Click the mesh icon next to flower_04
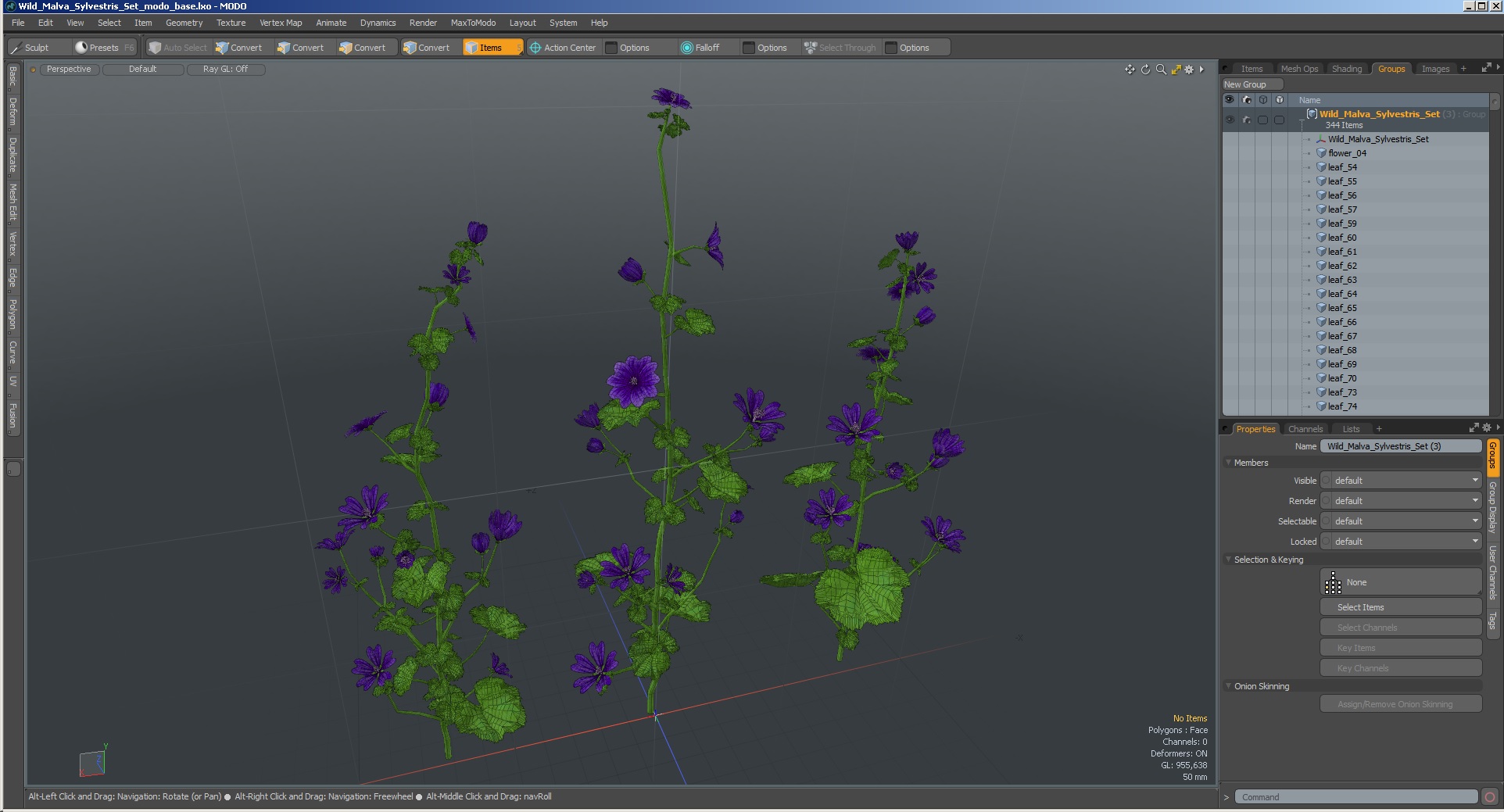This screenshot has width=1504, height=812. [1321, 153]
